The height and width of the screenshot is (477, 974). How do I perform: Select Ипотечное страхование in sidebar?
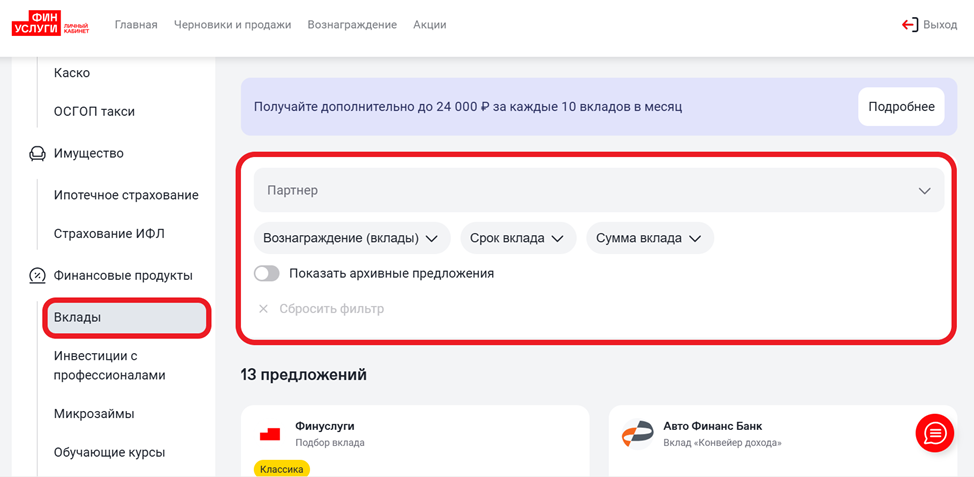pyautogui.click(x=126, y=195)
